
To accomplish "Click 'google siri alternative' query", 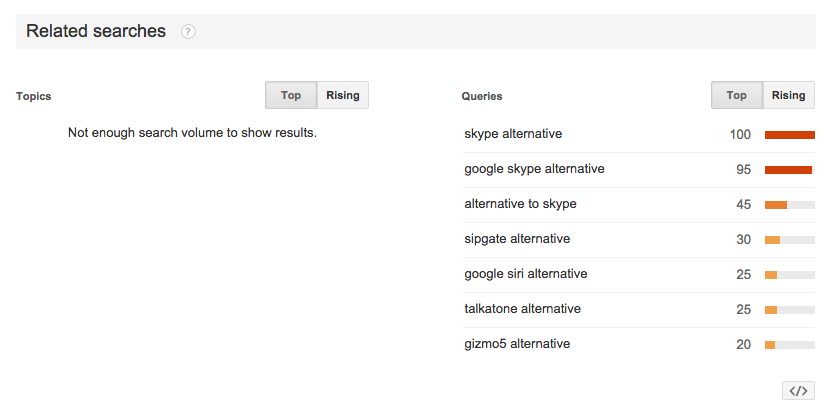I will [x=526, y=274].
